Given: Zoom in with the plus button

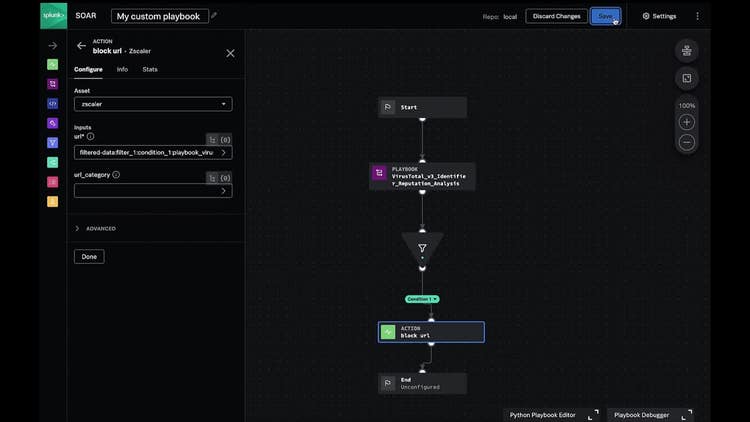Looking at the screenshot, I should point(686,122).
